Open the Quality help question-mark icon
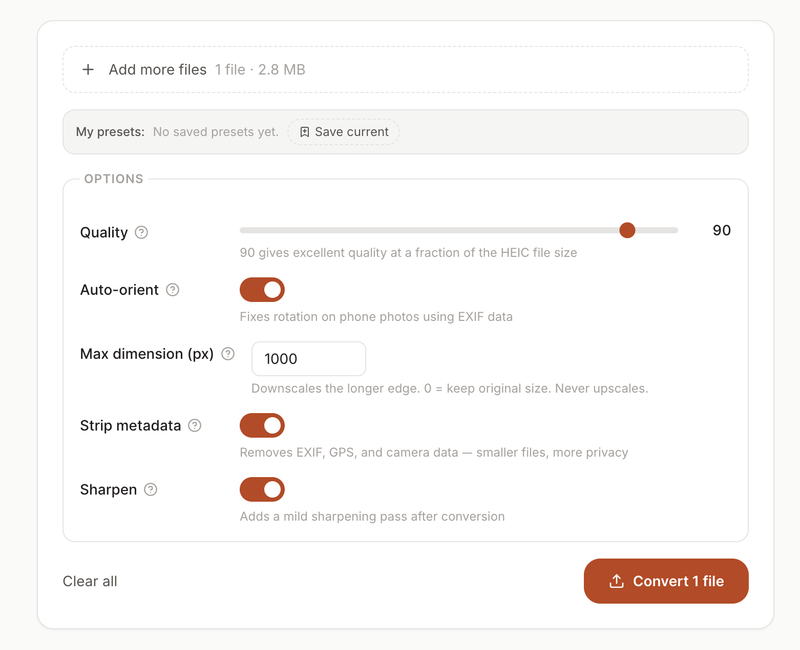 (141, 233)
